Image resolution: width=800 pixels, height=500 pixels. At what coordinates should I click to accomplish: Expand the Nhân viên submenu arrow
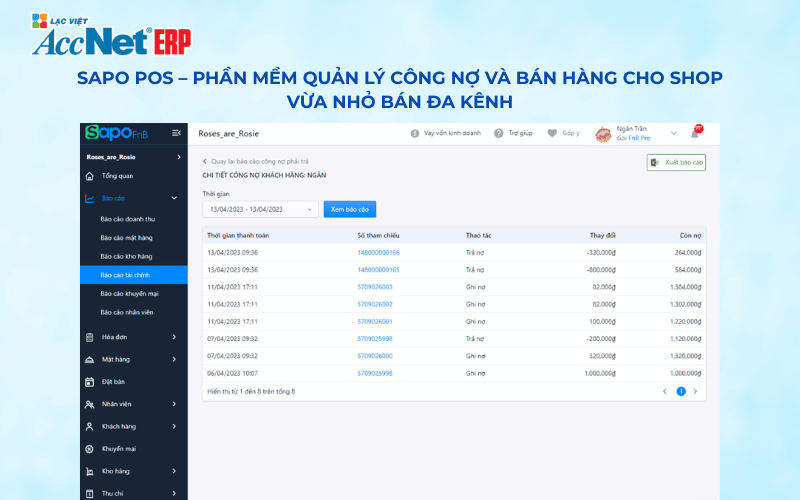point(174,404)
